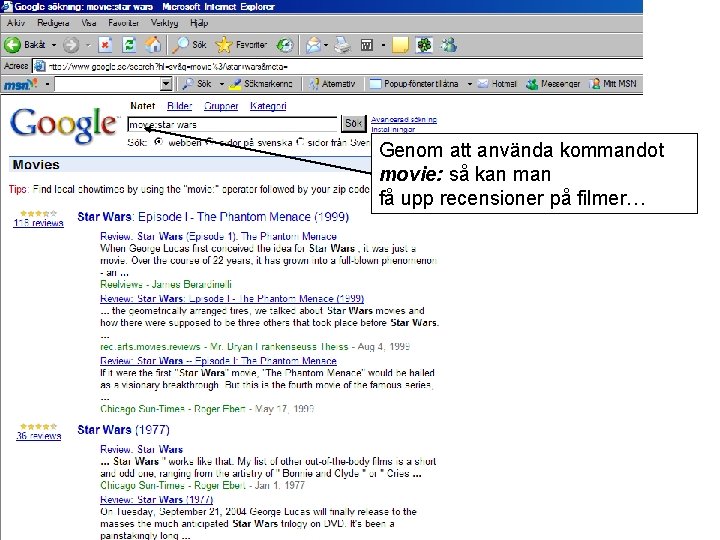Screen dimensions: 720x540
Task: Open the Visa menu
Action: [89, 23]
